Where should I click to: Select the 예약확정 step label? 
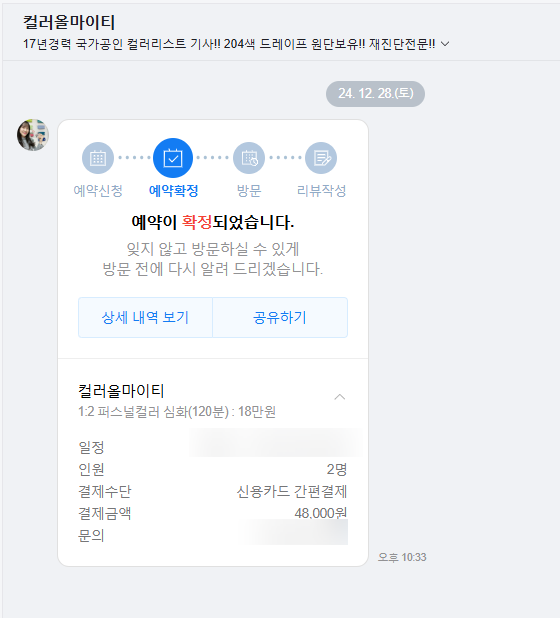pos(173,191)
